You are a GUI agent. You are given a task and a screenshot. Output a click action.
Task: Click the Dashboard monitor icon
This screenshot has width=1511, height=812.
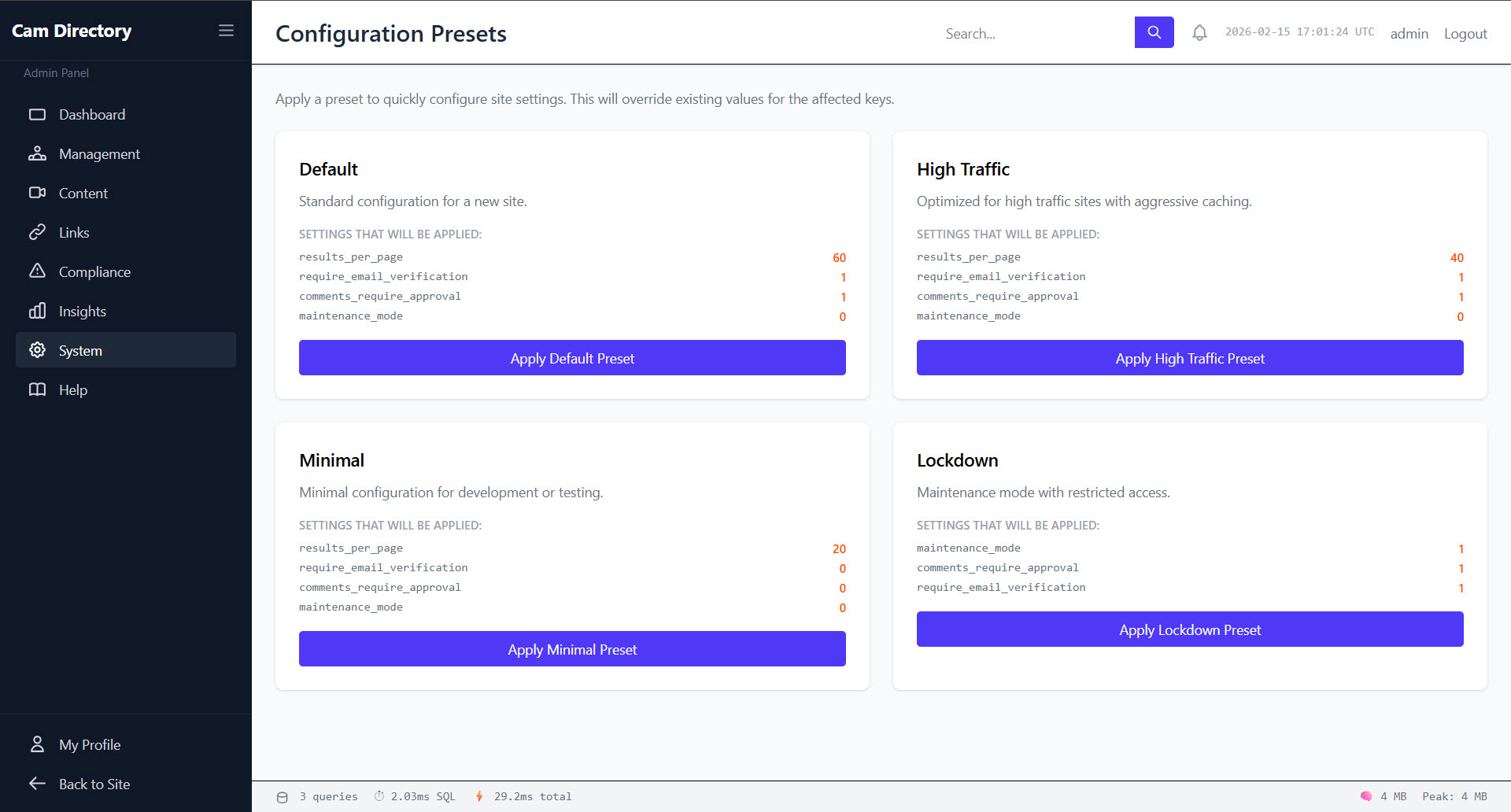click(x=37, y=115)
